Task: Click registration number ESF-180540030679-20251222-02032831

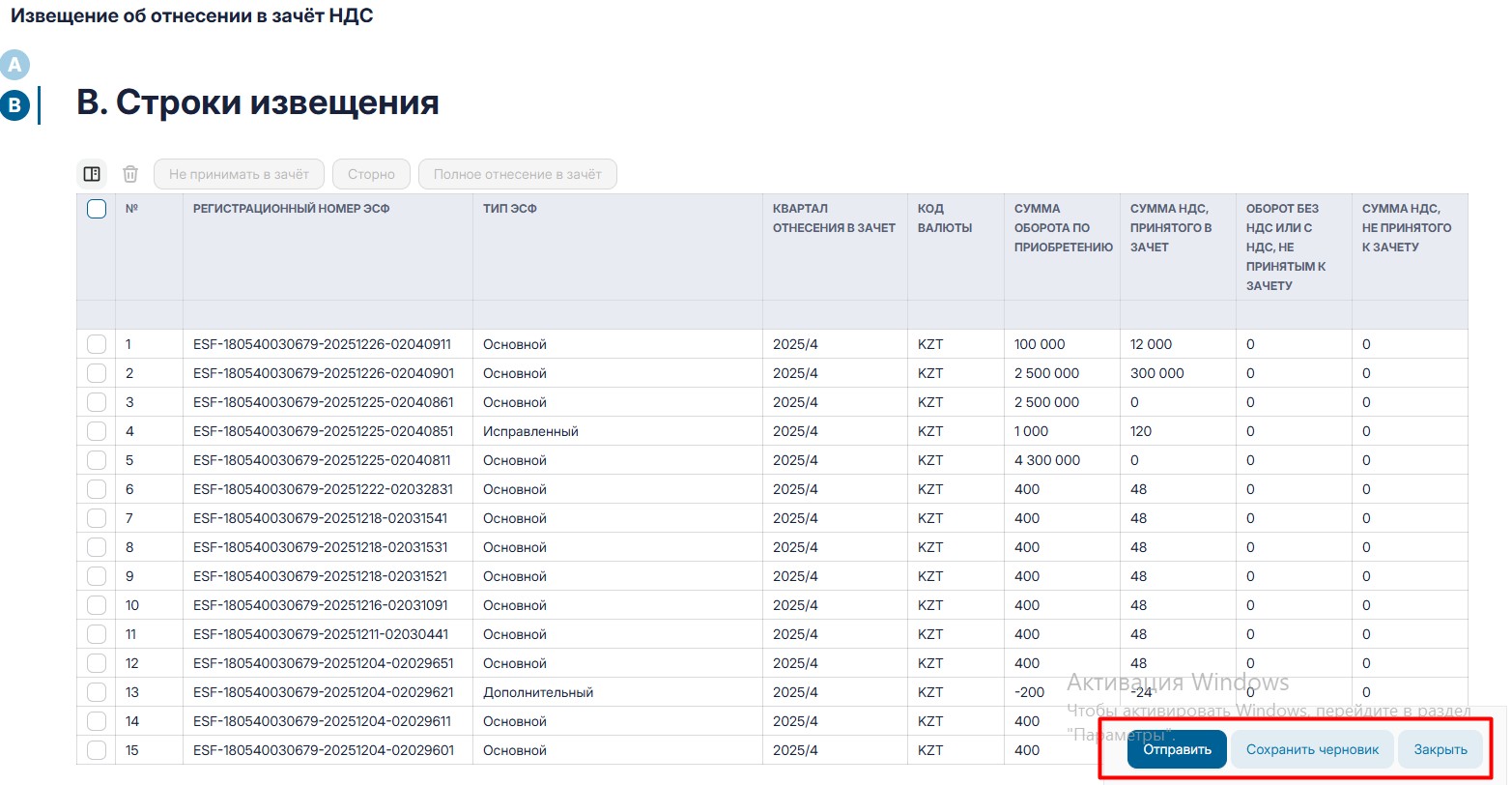Action: click(x=323, y=489)
